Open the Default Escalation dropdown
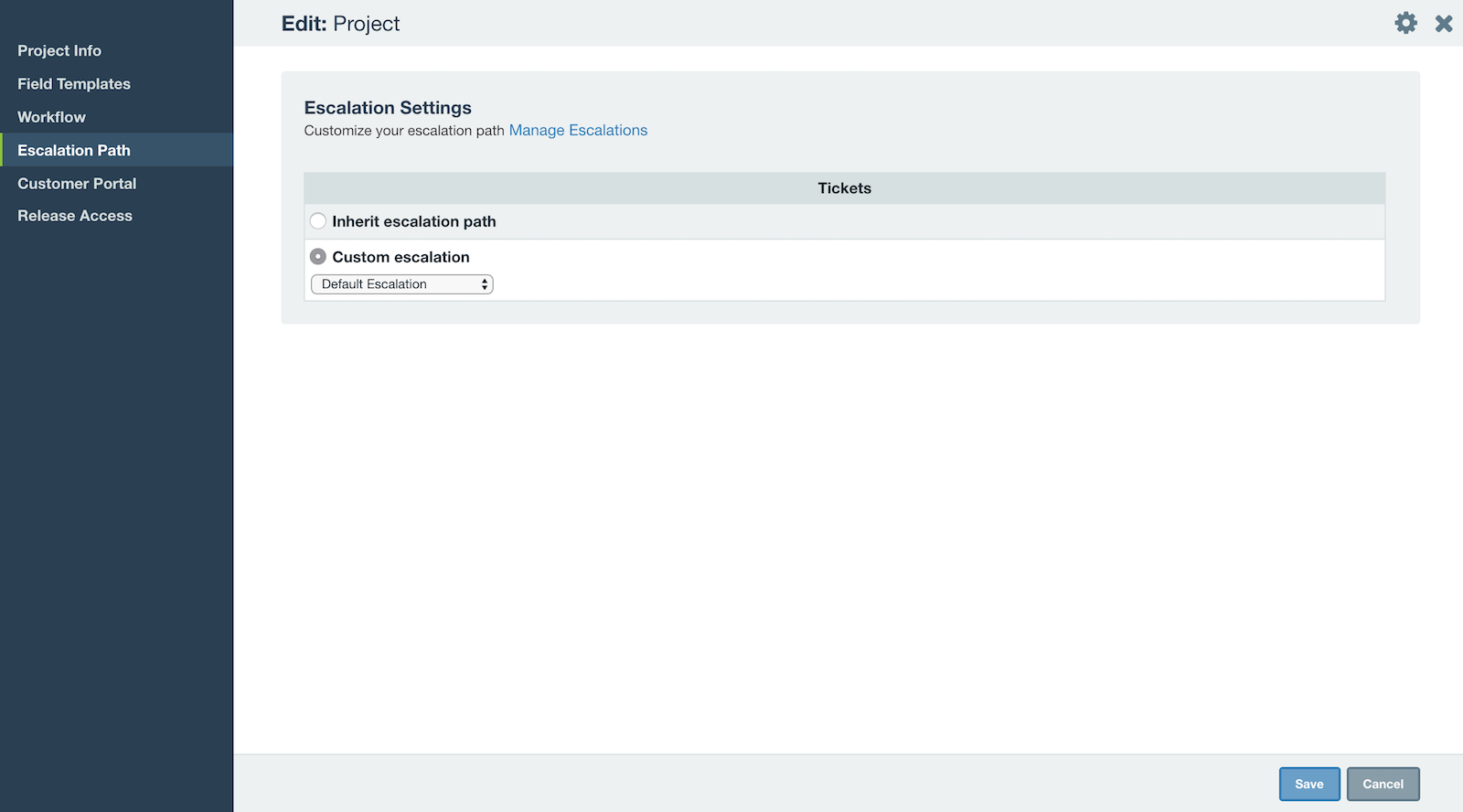 click(x=401, y=284)
